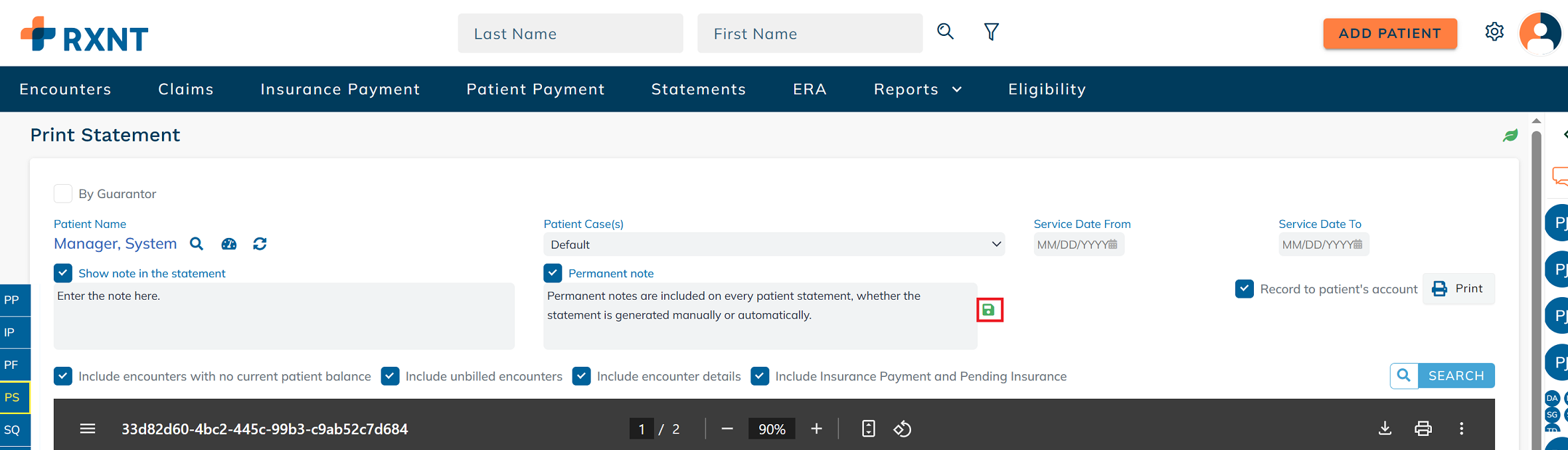This screenshot has width=1568, height=450.
Task: Toggle the By Guarantor checkbox
Action: tap(63, 193)
